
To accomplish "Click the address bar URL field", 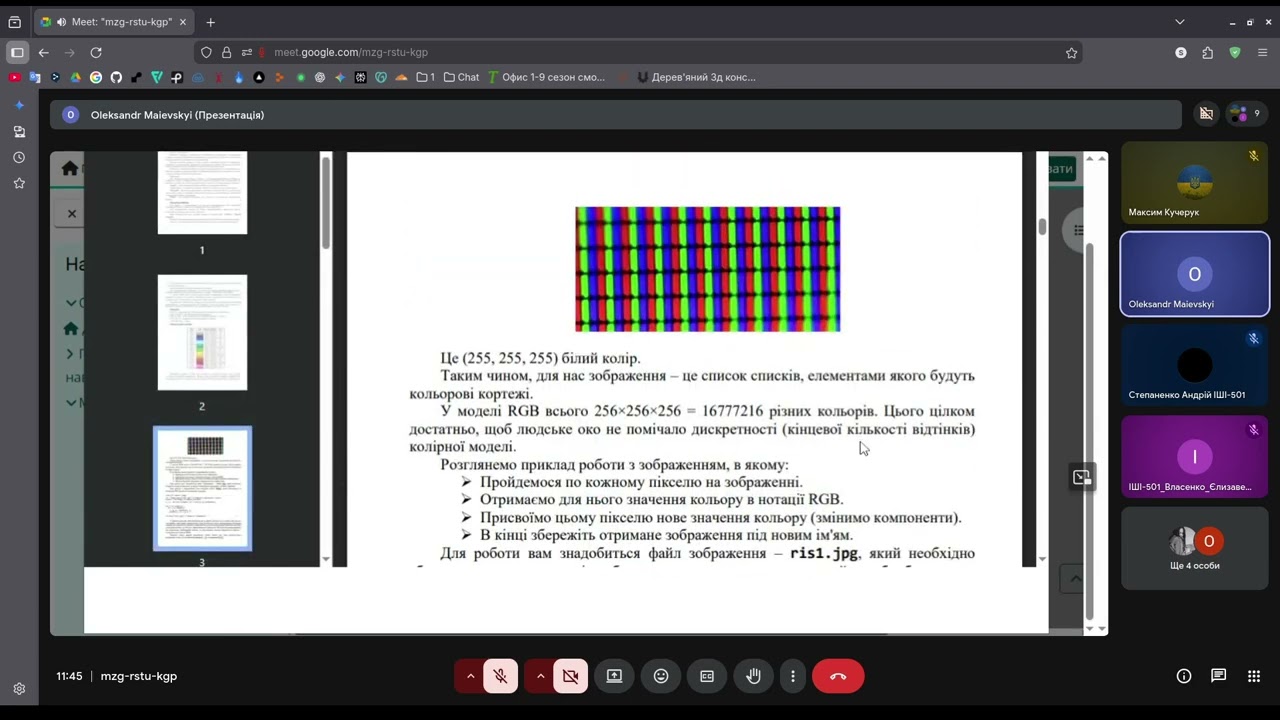I will pos(640,52).
